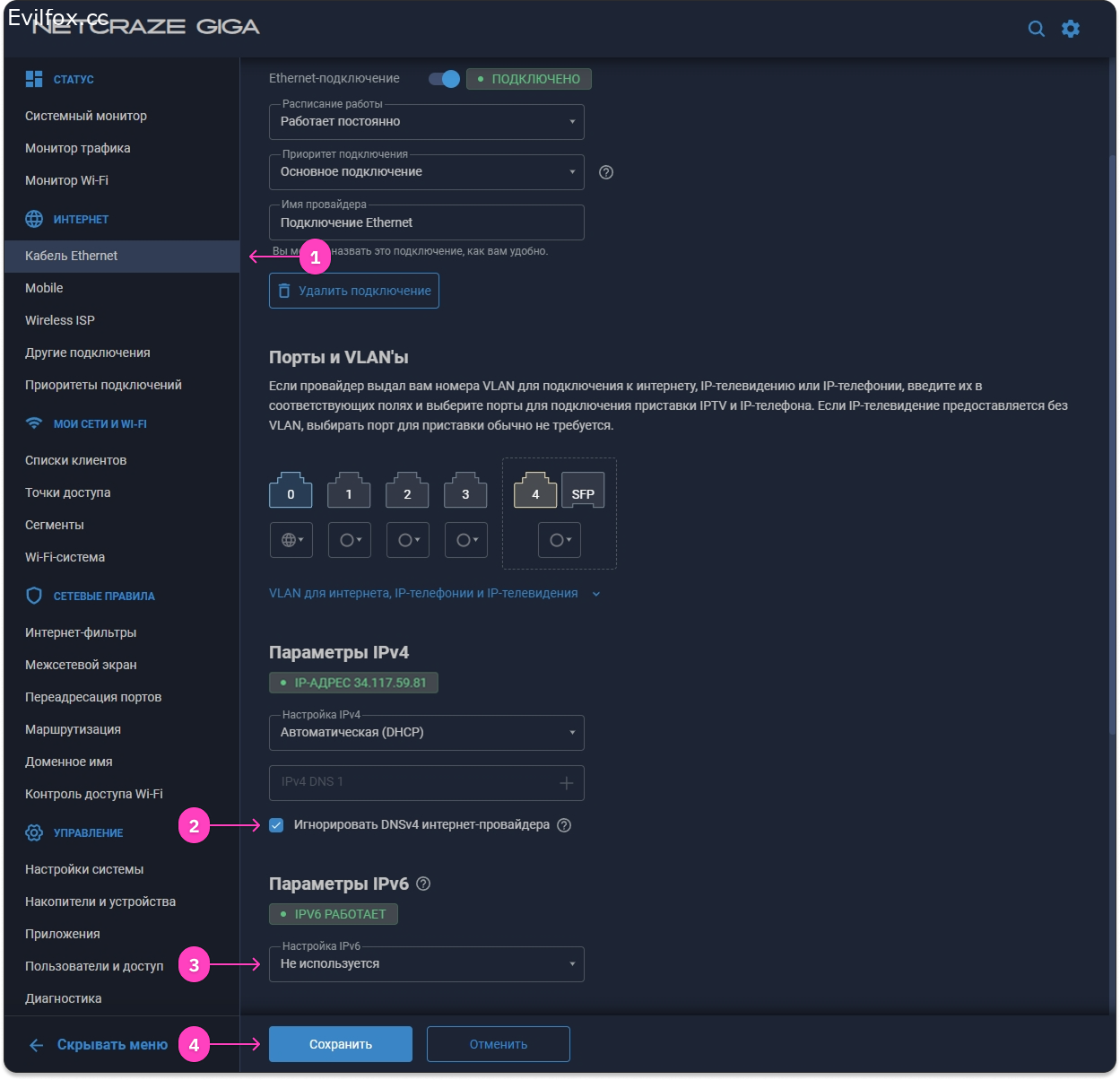Click help icon beside ignore DNSv4 option
Image resolution: width=1120 pixels, height=1080 pixels.
point(564,825)
